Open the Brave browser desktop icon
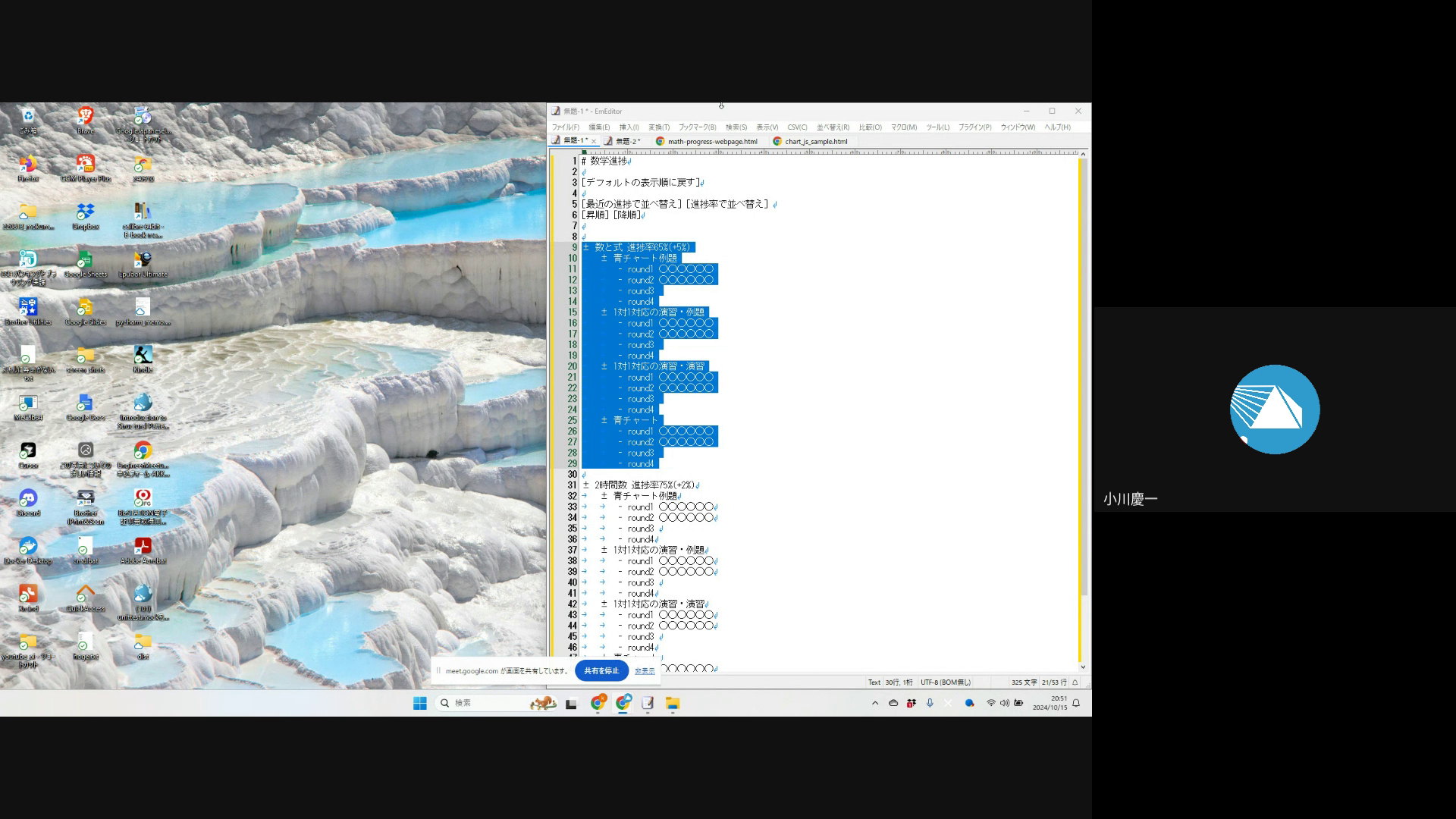The height and width of the screenshot is (819, 1456). coord(85,117)
